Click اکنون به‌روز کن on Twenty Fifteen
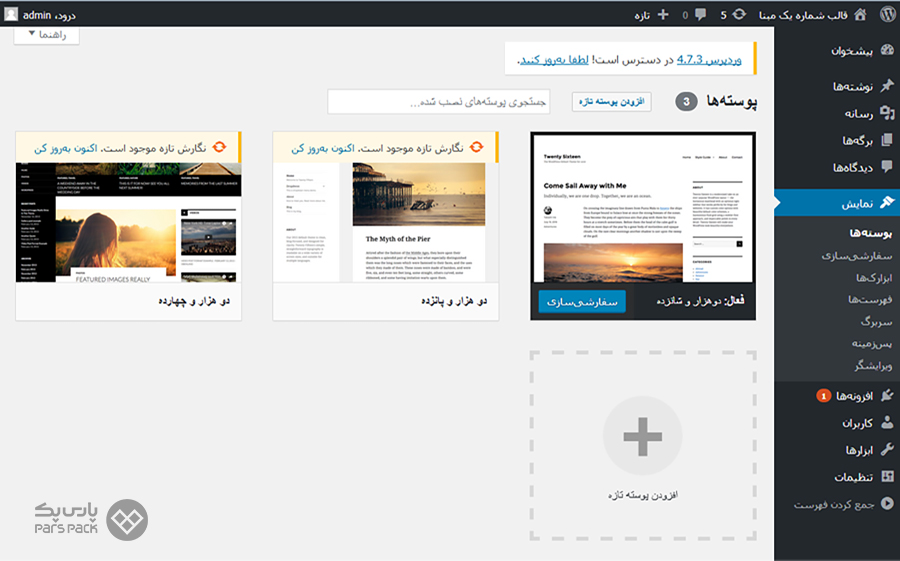The width and height of the screenshot is (900, 561). tap(323, 148)
